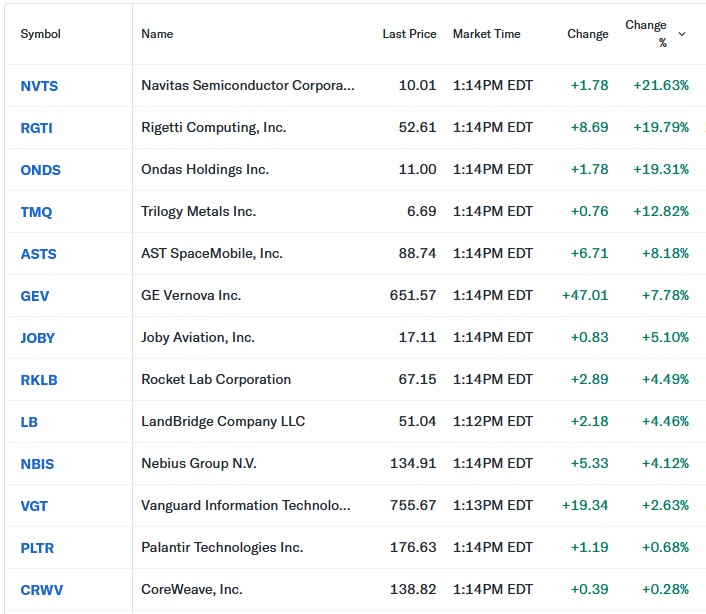Select the RKLB ticker link
This screenshot has width=706, height=614.
(x=38, y=380)
